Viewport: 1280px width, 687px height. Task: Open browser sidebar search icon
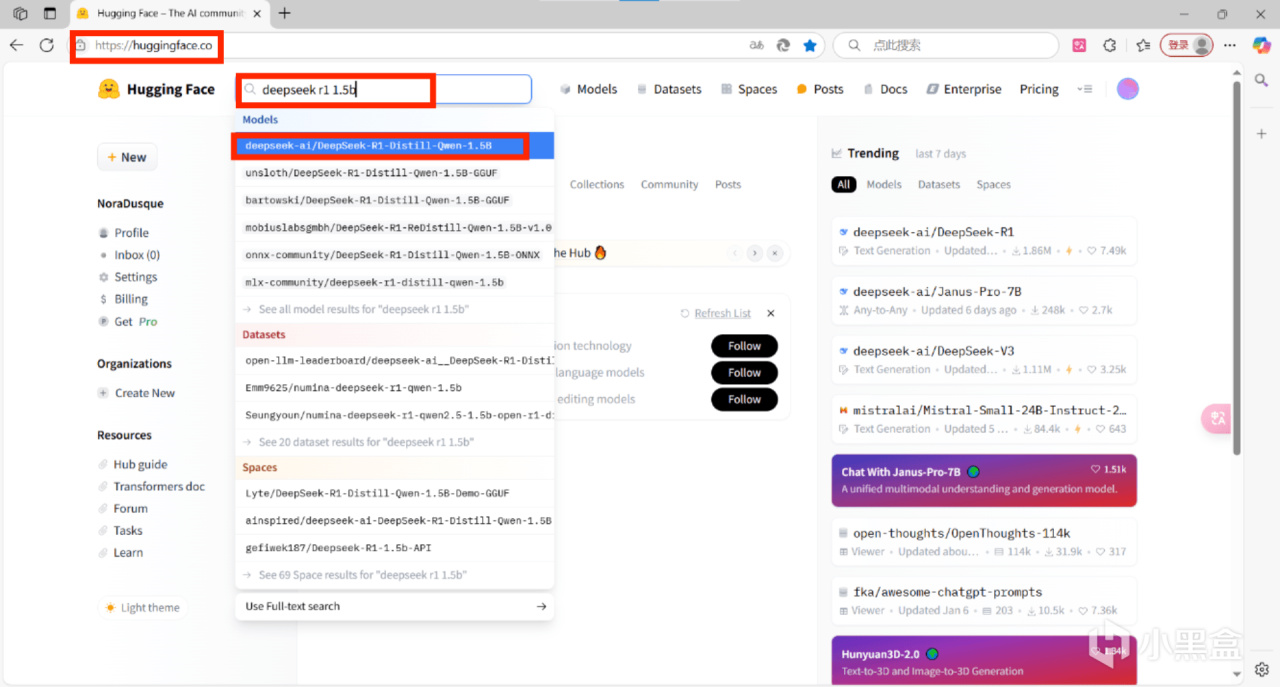[1261, 80]
